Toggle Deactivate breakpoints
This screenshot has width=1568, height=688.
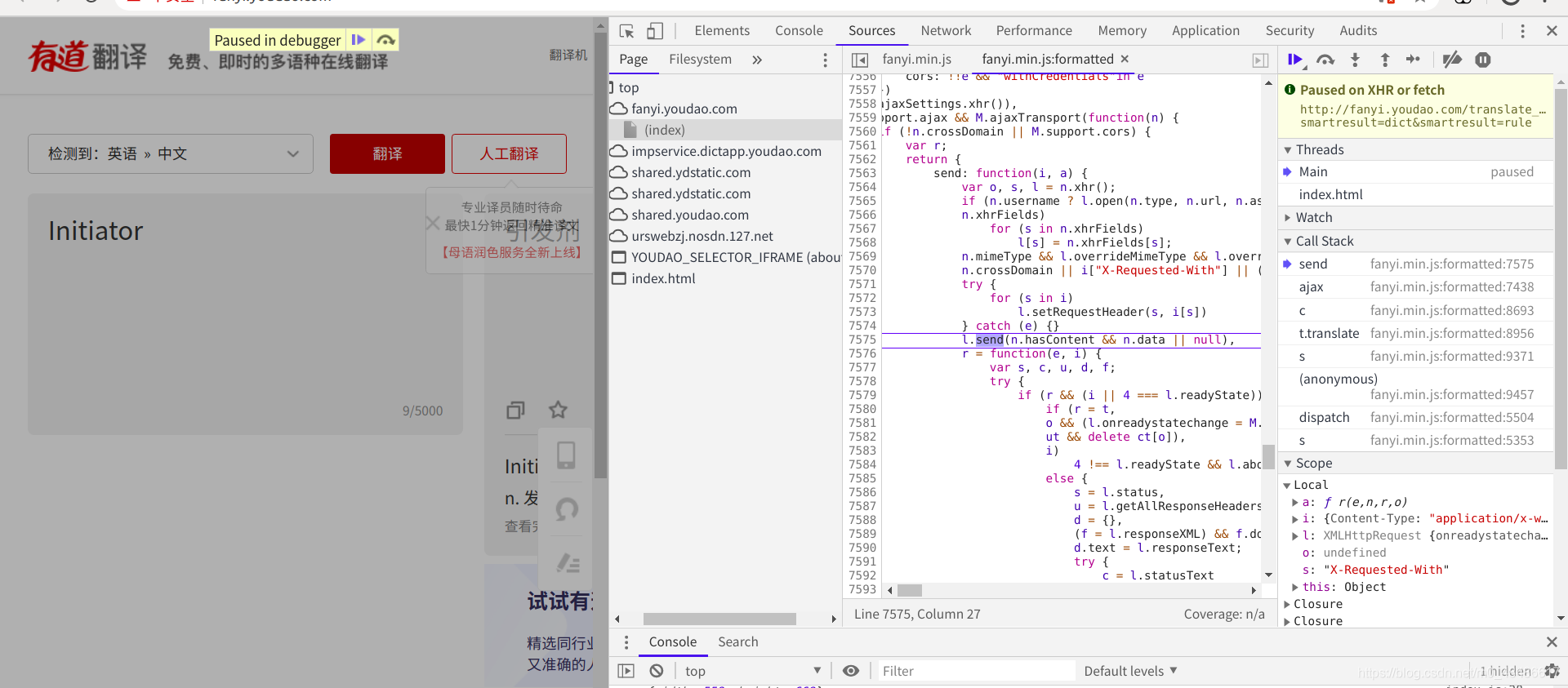click(x=1452, y=60)
